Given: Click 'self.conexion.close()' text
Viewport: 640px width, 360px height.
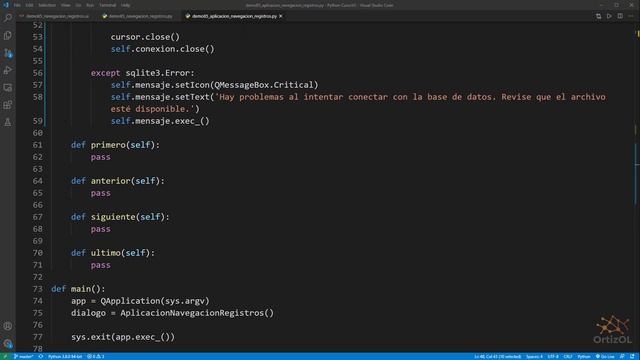Looking at the screenshot, I should pos(162,49).
